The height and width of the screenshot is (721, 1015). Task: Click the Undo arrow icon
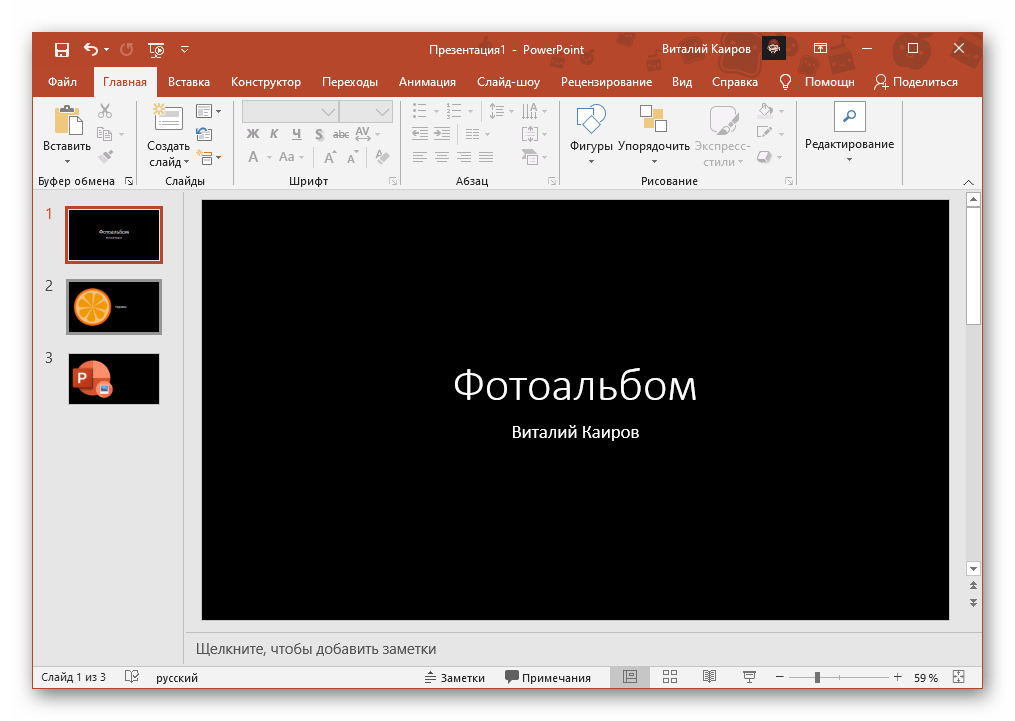(91, 49)
